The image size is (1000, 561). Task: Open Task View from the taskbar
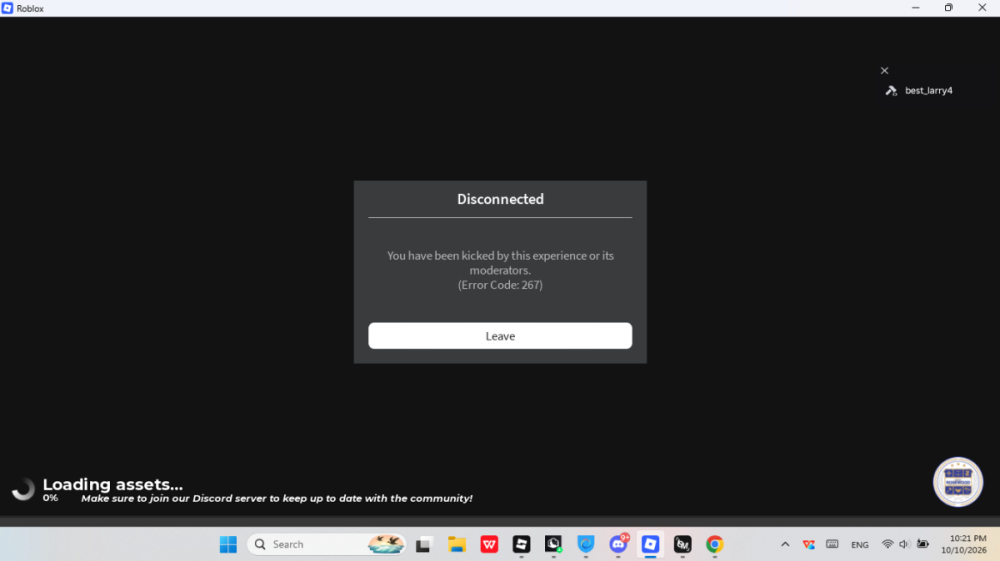(x=423, y=544)
